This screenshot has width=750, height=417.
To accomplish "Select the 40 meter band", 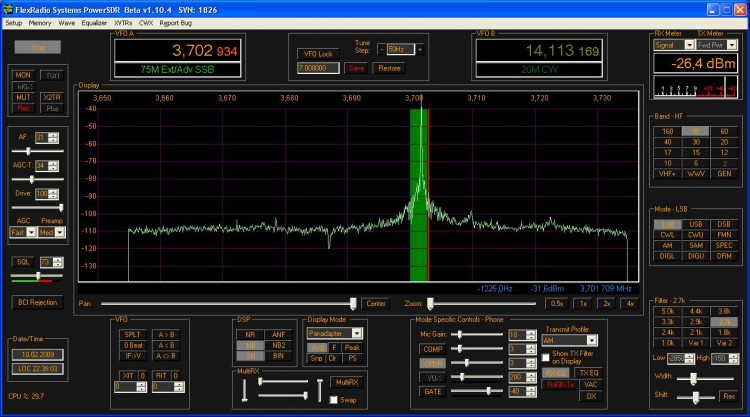I will [668, 142].
